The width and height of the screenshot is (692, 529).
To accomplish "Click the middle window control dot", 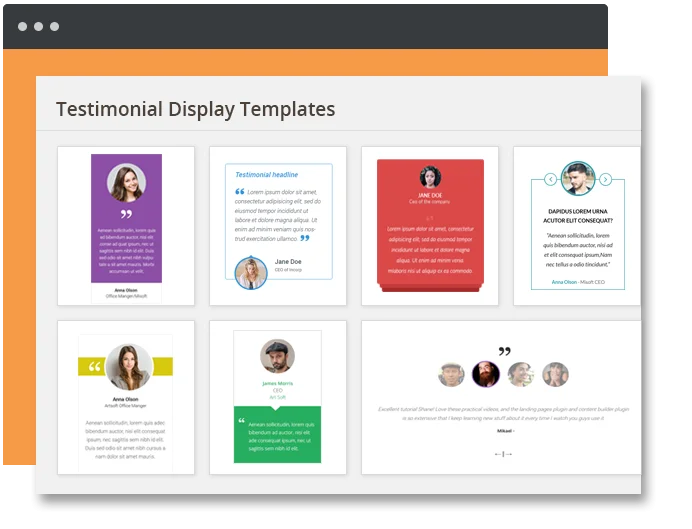I will [38, 26].
